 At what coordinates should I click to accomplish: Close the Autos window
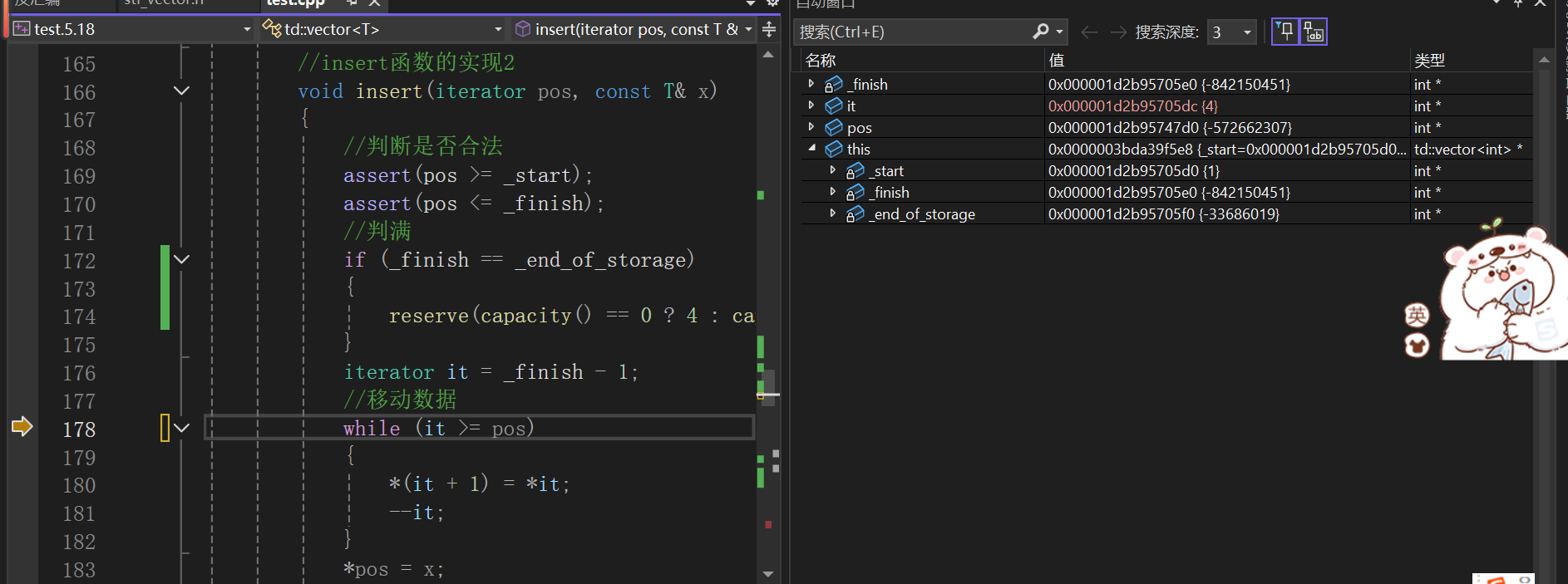(1541, 3)
